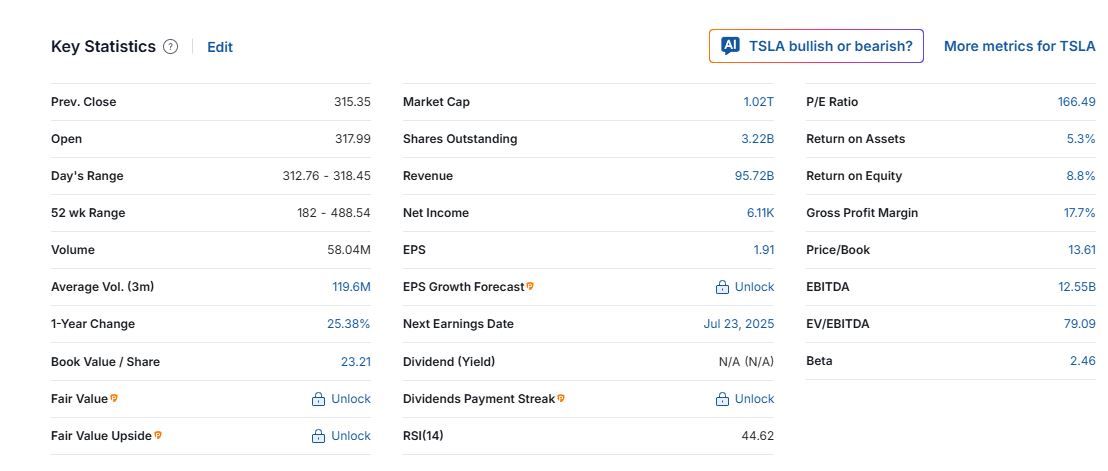Select the EBITDA value 12.55B

tap(1075, 287)
